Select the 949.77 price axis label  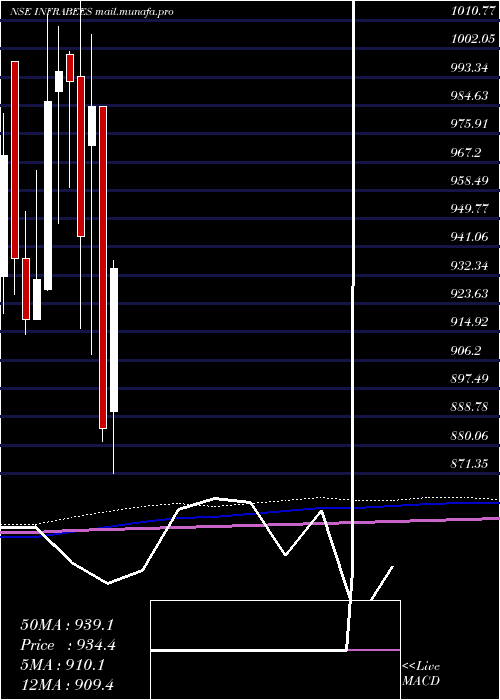(x=469, y=209)
